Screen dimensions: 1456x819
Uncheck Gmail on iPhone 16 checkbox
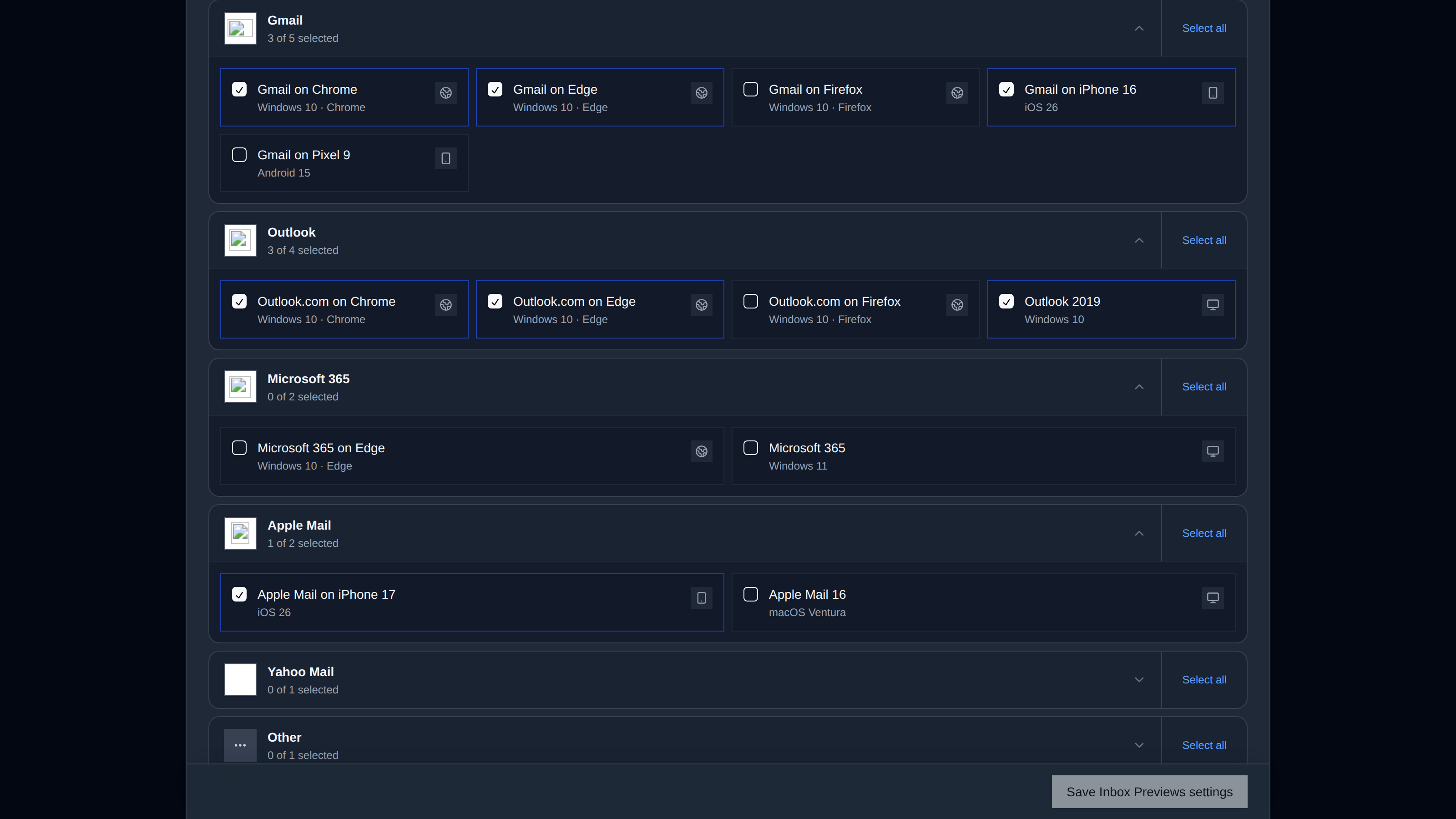[1006, 89]
